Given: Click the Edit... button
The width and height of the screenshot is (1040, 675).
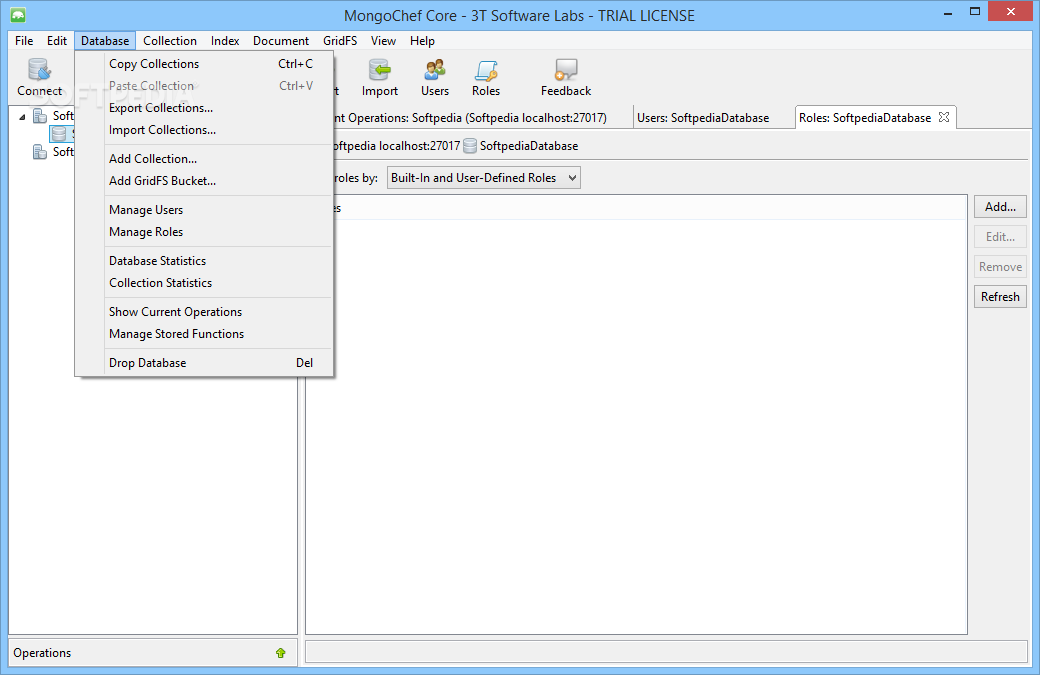Looking at the screenshot, I should click(x=1000, y=237).
